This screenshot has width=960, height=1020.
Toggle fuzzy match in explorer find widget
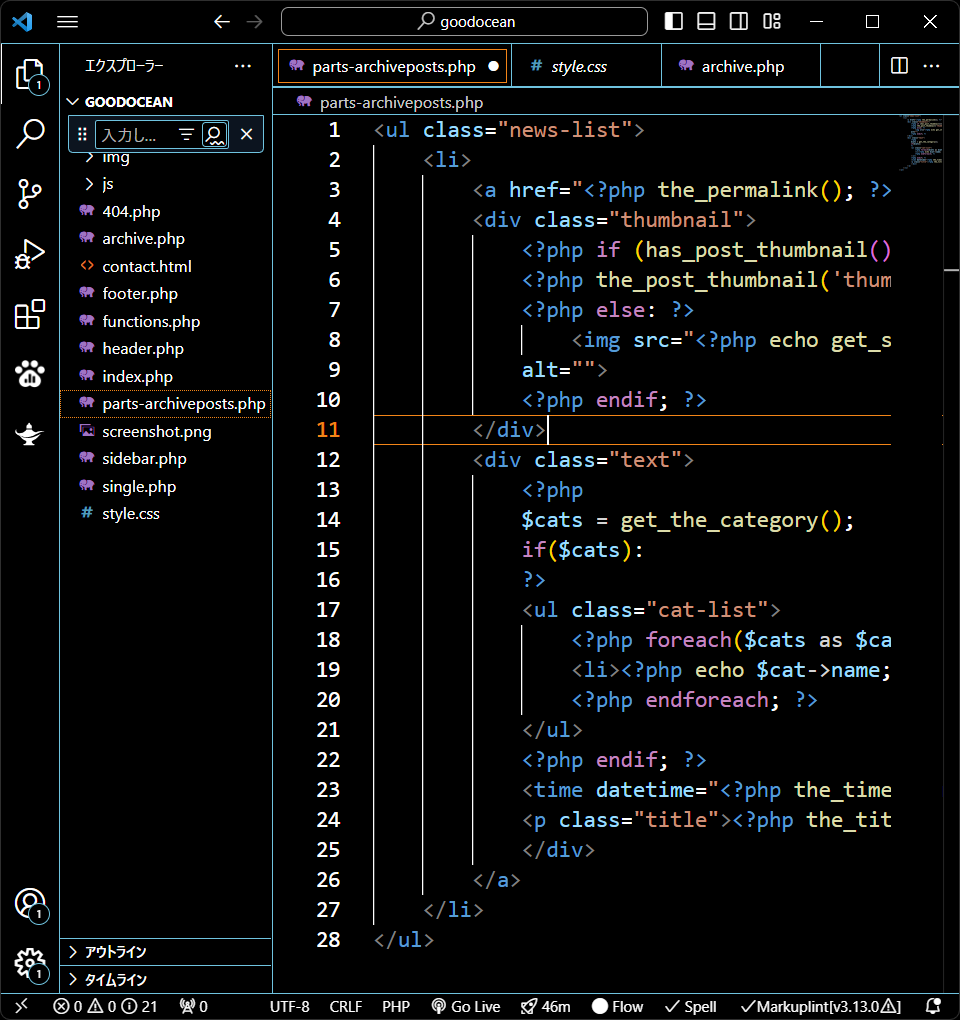click(x=215, y=135)
